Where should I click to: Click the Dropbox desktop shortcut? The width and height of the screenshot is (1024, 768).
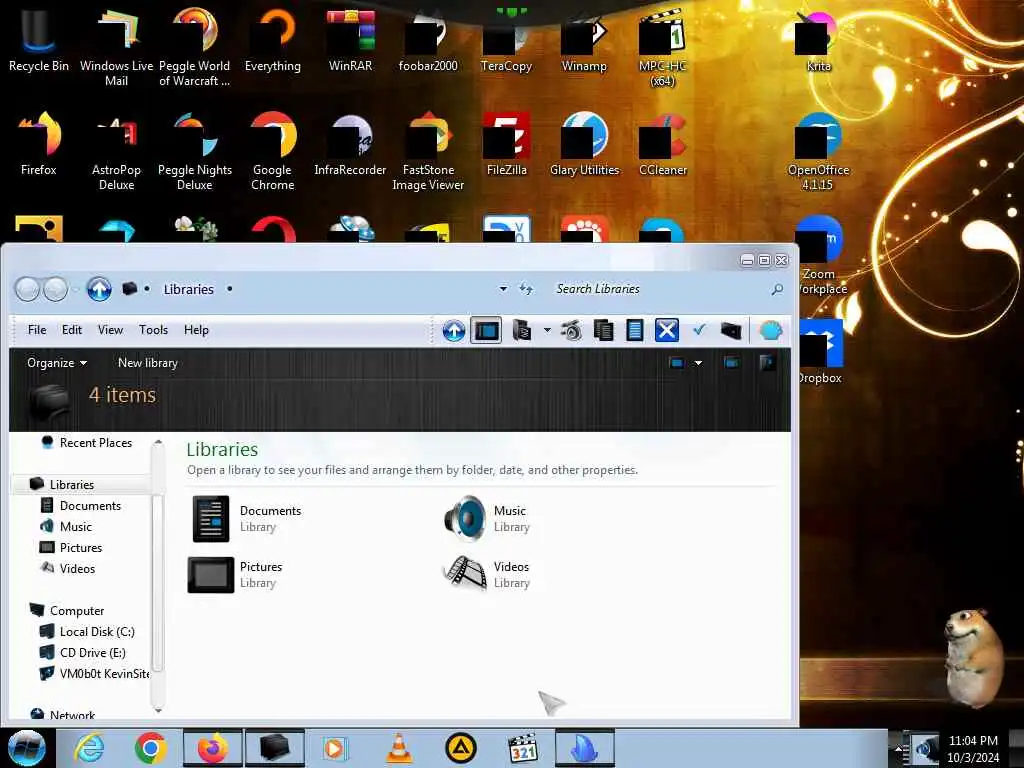click(820, 352)
